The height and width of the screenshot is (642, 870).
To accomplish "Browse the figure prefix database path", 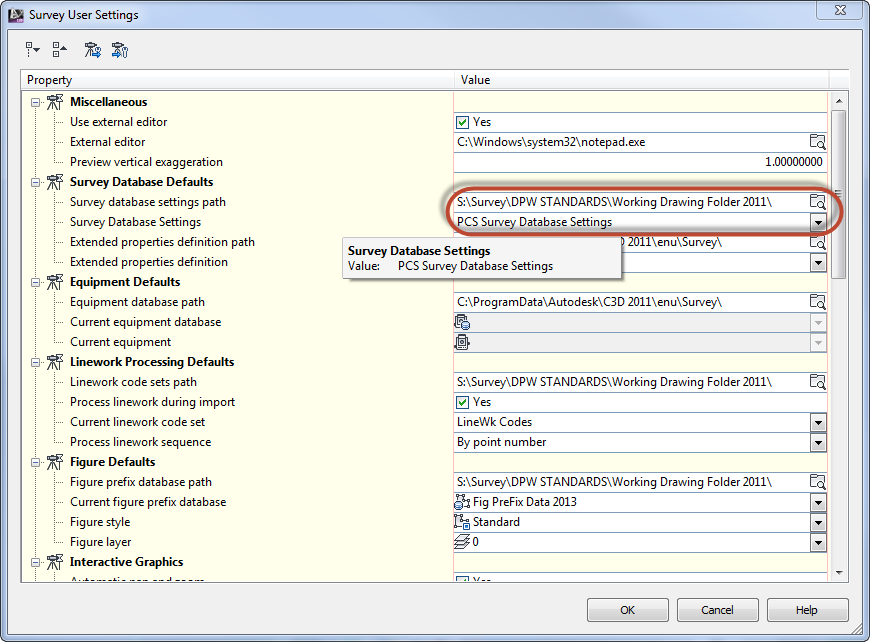I will click(817, 481).
